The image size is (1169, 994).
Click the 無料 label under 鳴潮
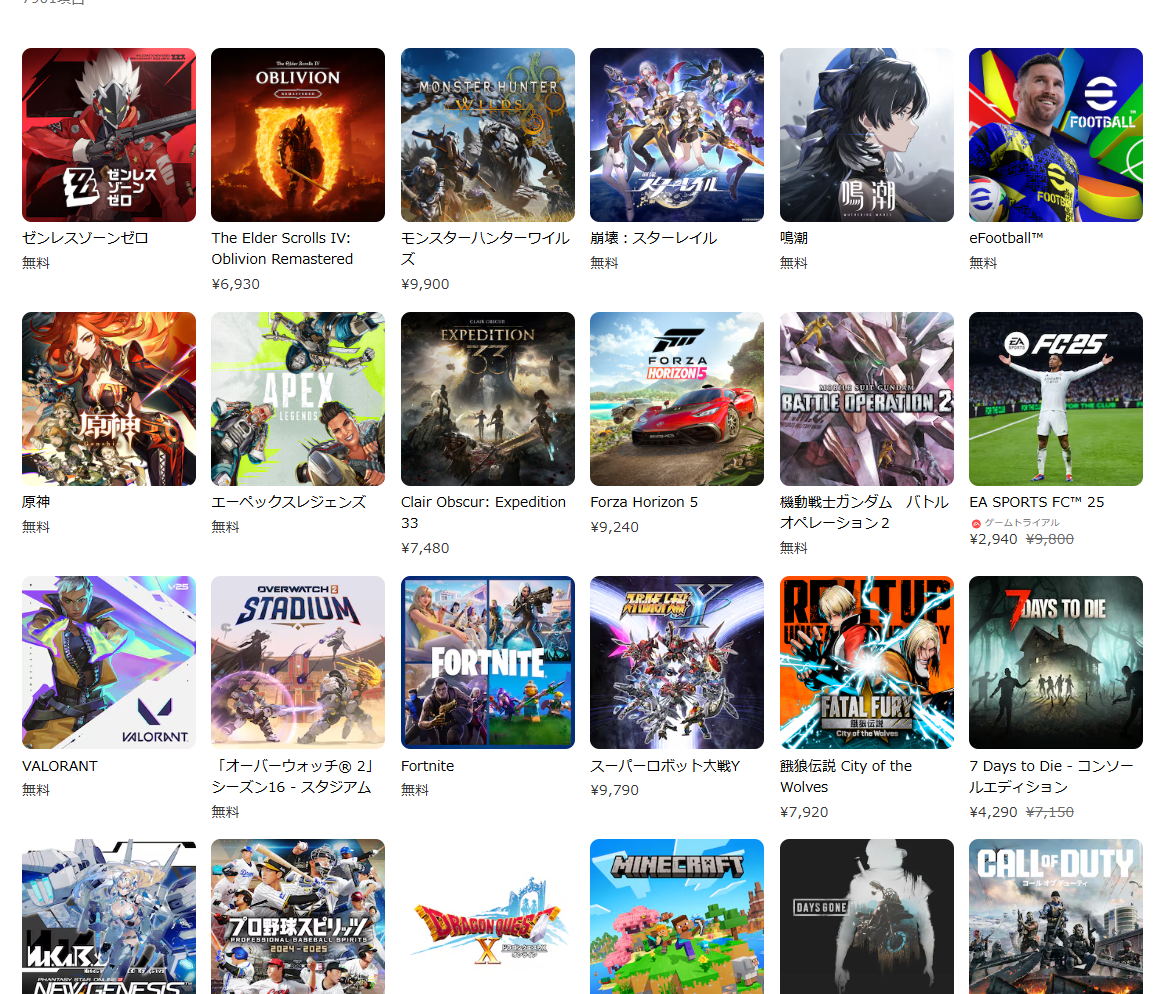coord(794,263)
